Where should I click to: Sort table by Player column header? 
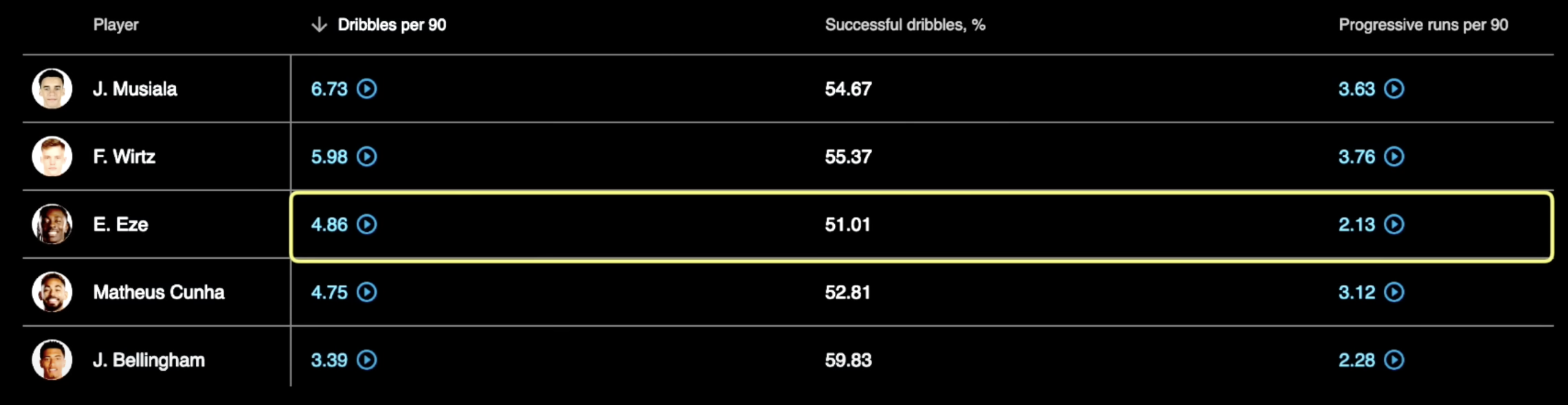[116, 24]
